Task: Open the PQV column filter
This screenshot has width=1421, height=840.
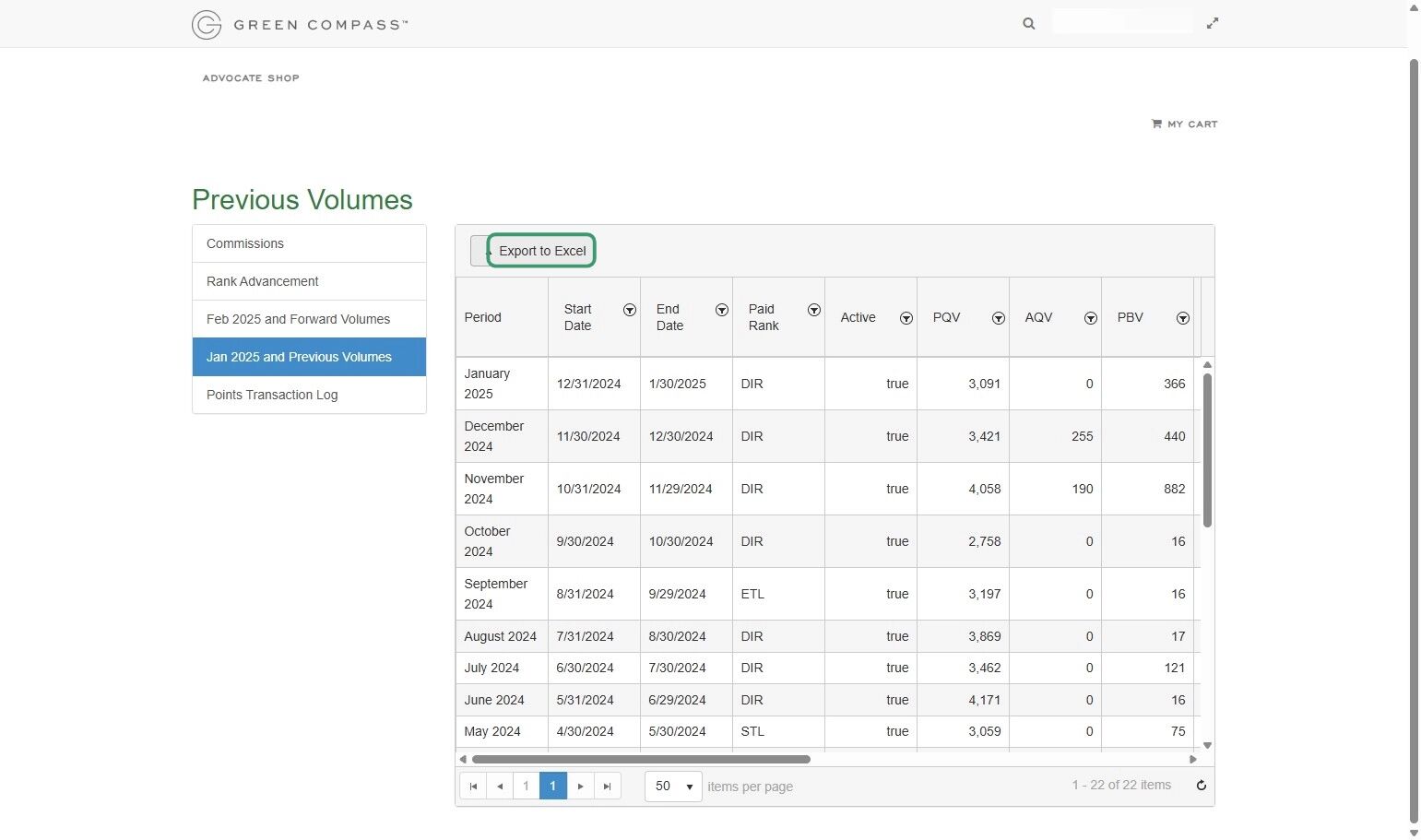Action: coord(998,318)
